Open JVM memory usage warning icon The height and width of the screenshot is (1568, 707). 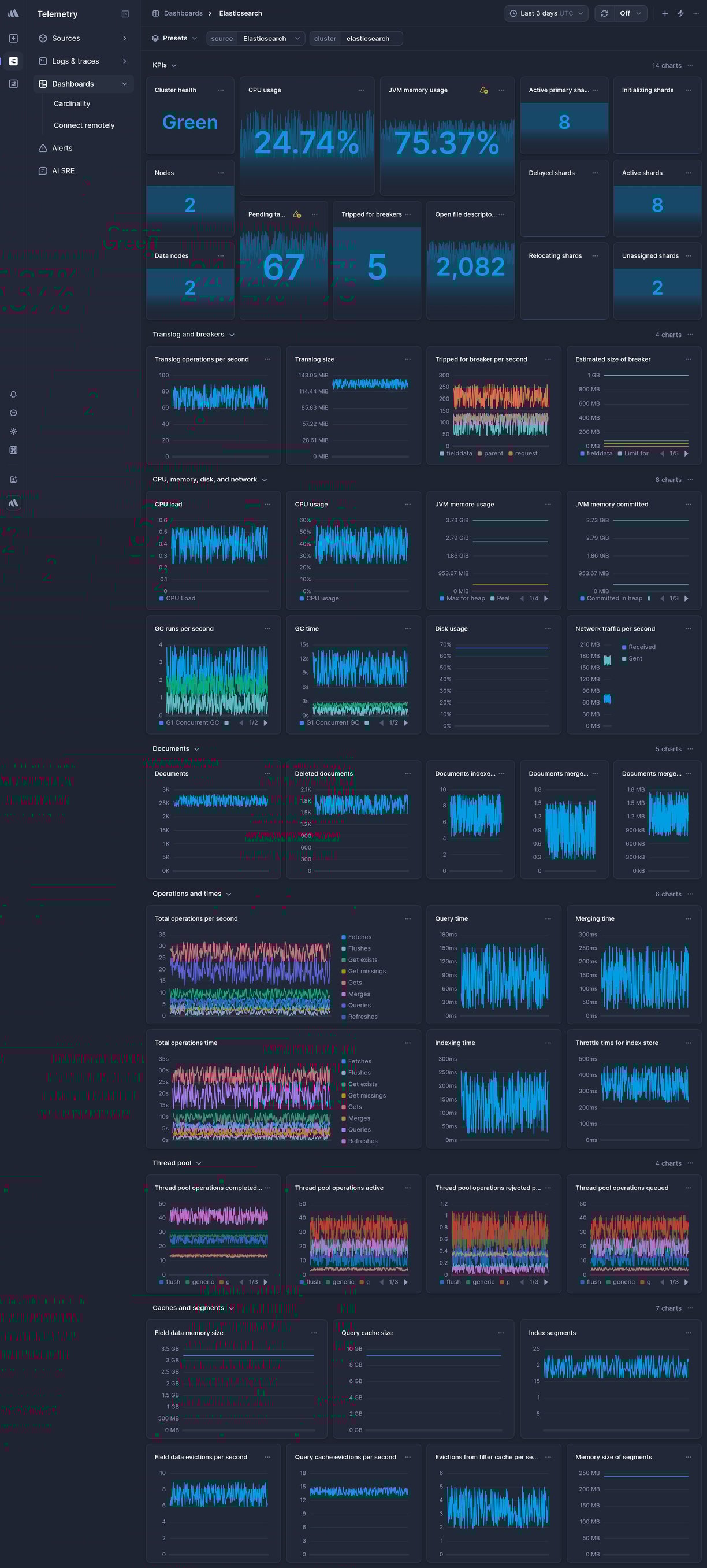(x=483, y=90)
